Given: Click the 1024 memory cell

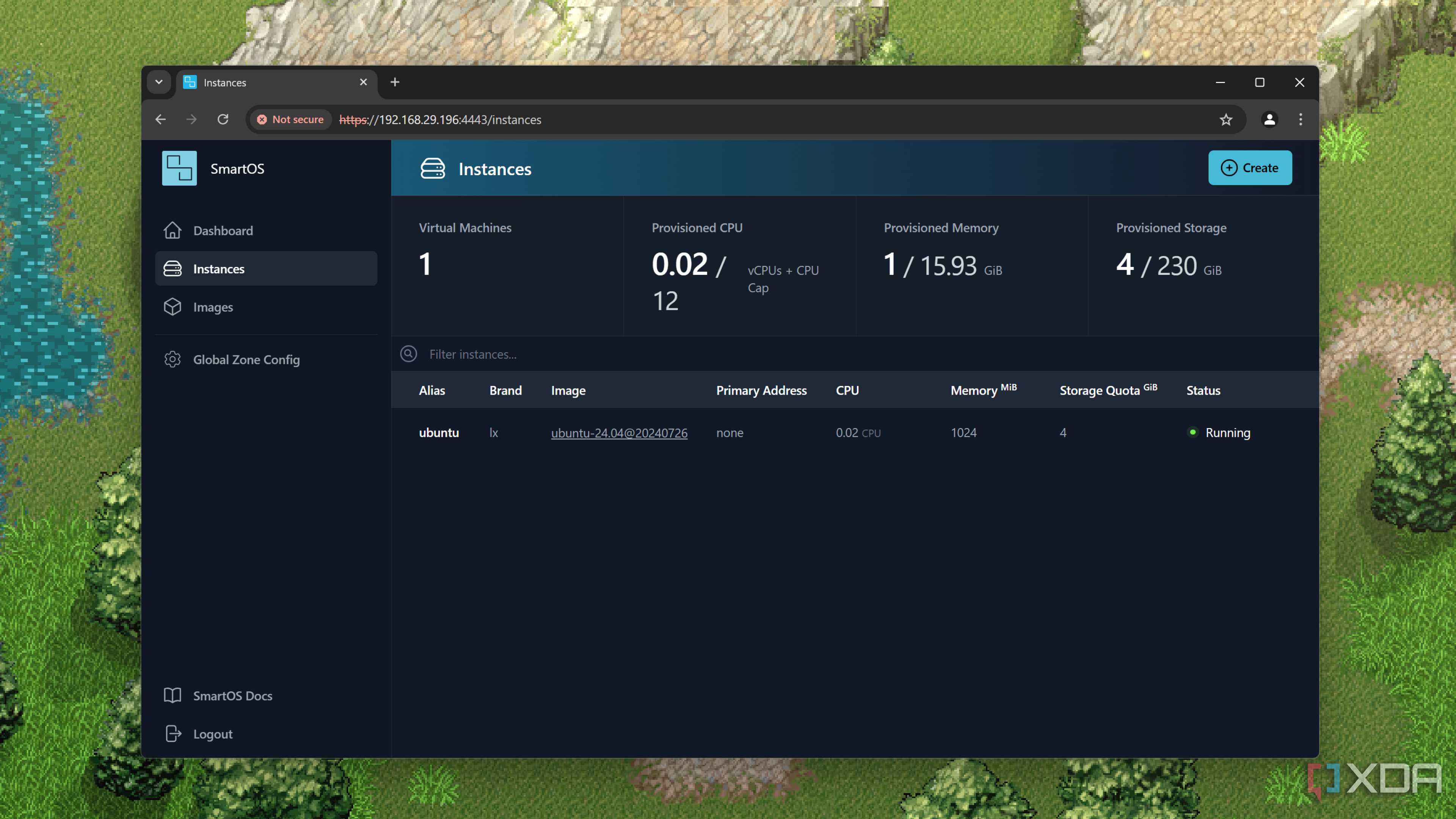Looking at the screenshot, I should click(x=963, y=432).
